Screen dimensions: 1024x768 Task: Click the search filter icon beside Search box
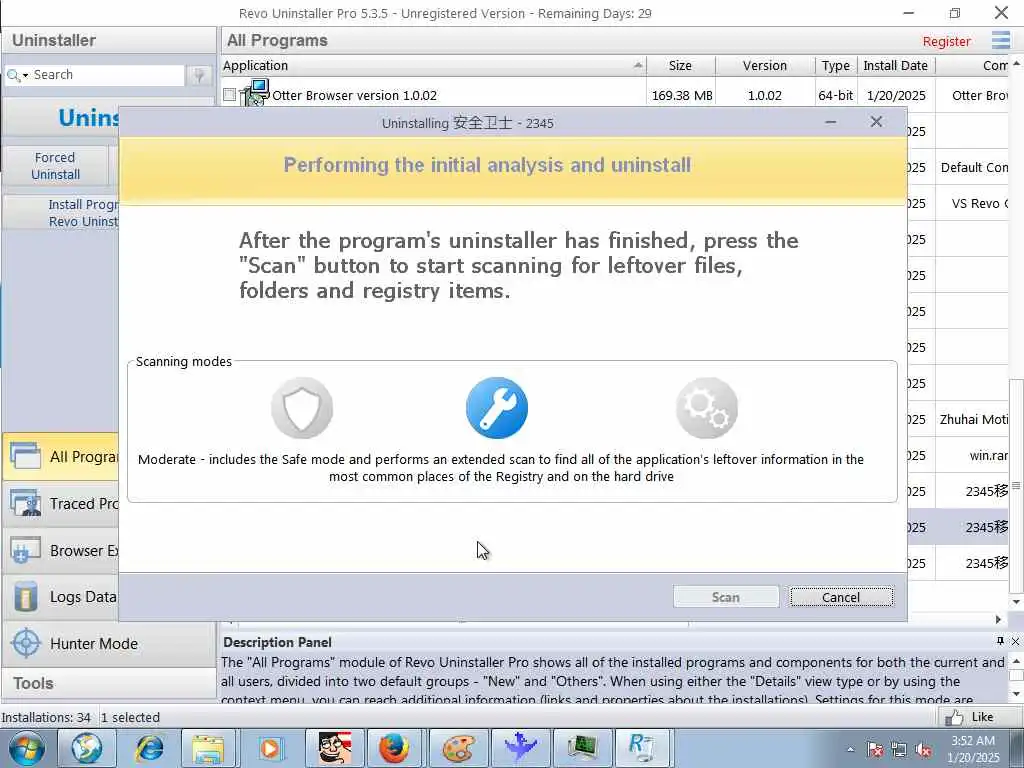pos(199,75)
